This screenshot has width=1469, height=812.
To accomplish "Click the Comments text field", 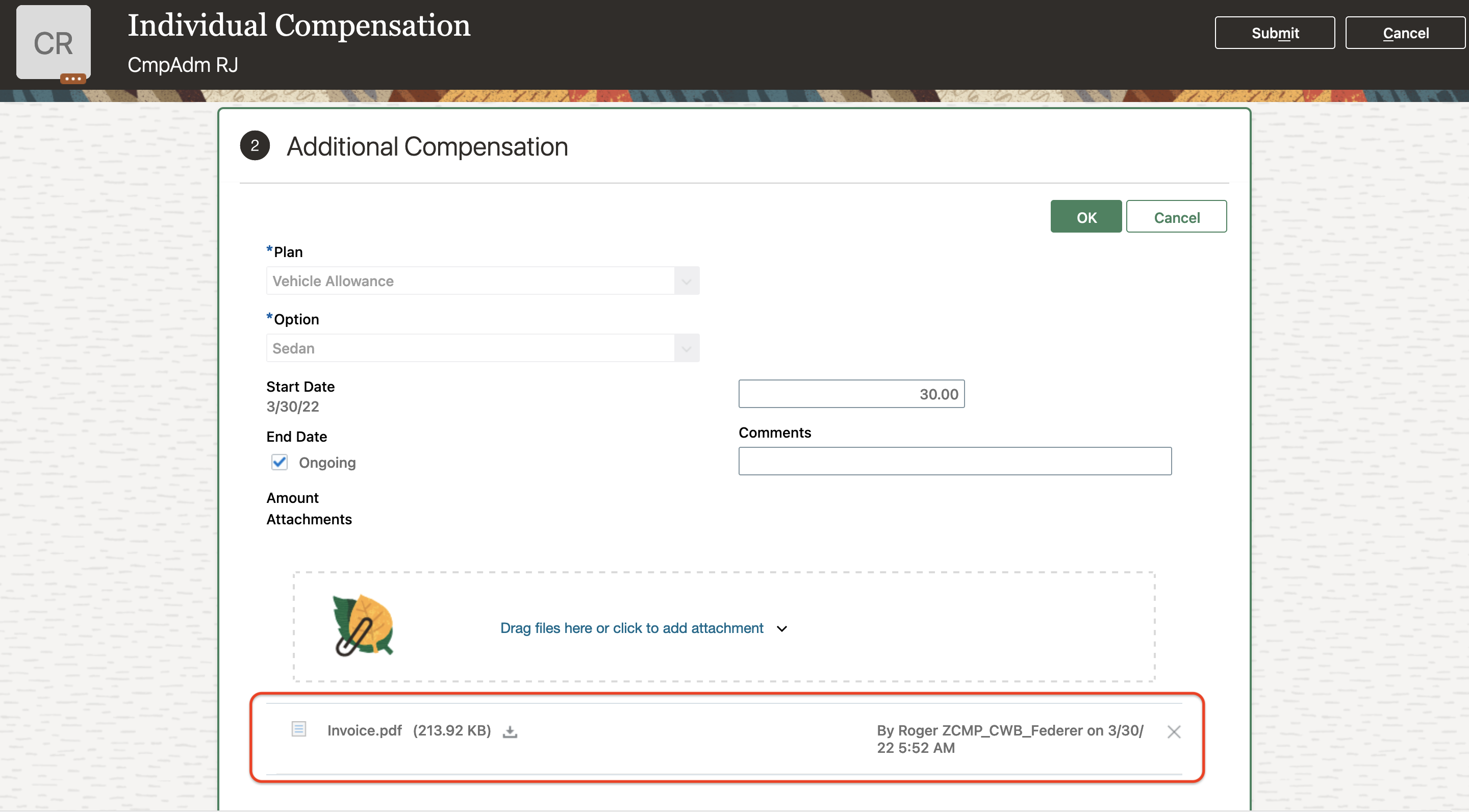I will (x=955, y=461).
